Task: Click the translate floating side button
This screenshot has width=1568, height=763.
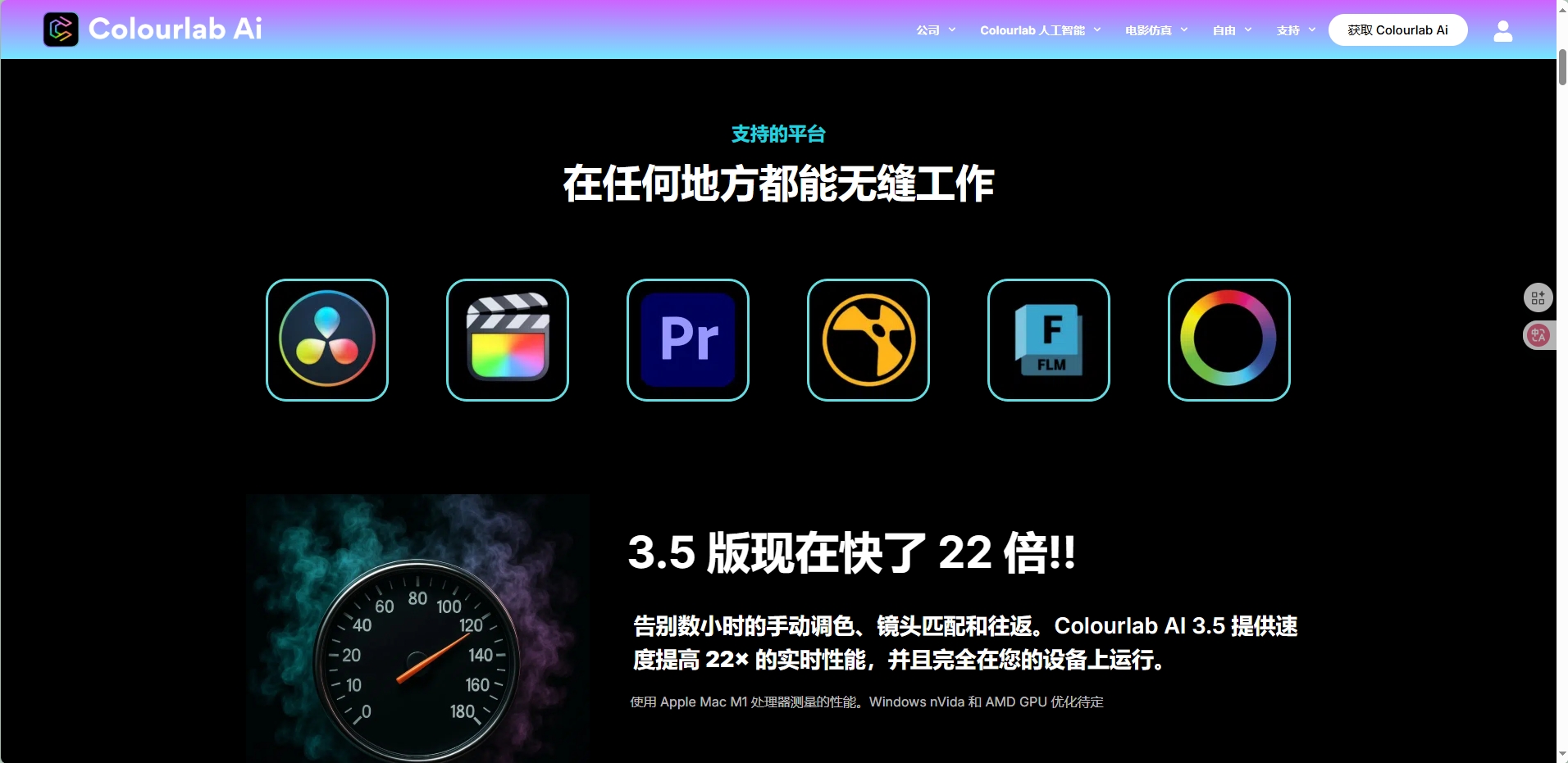Action: [1538, 335]
